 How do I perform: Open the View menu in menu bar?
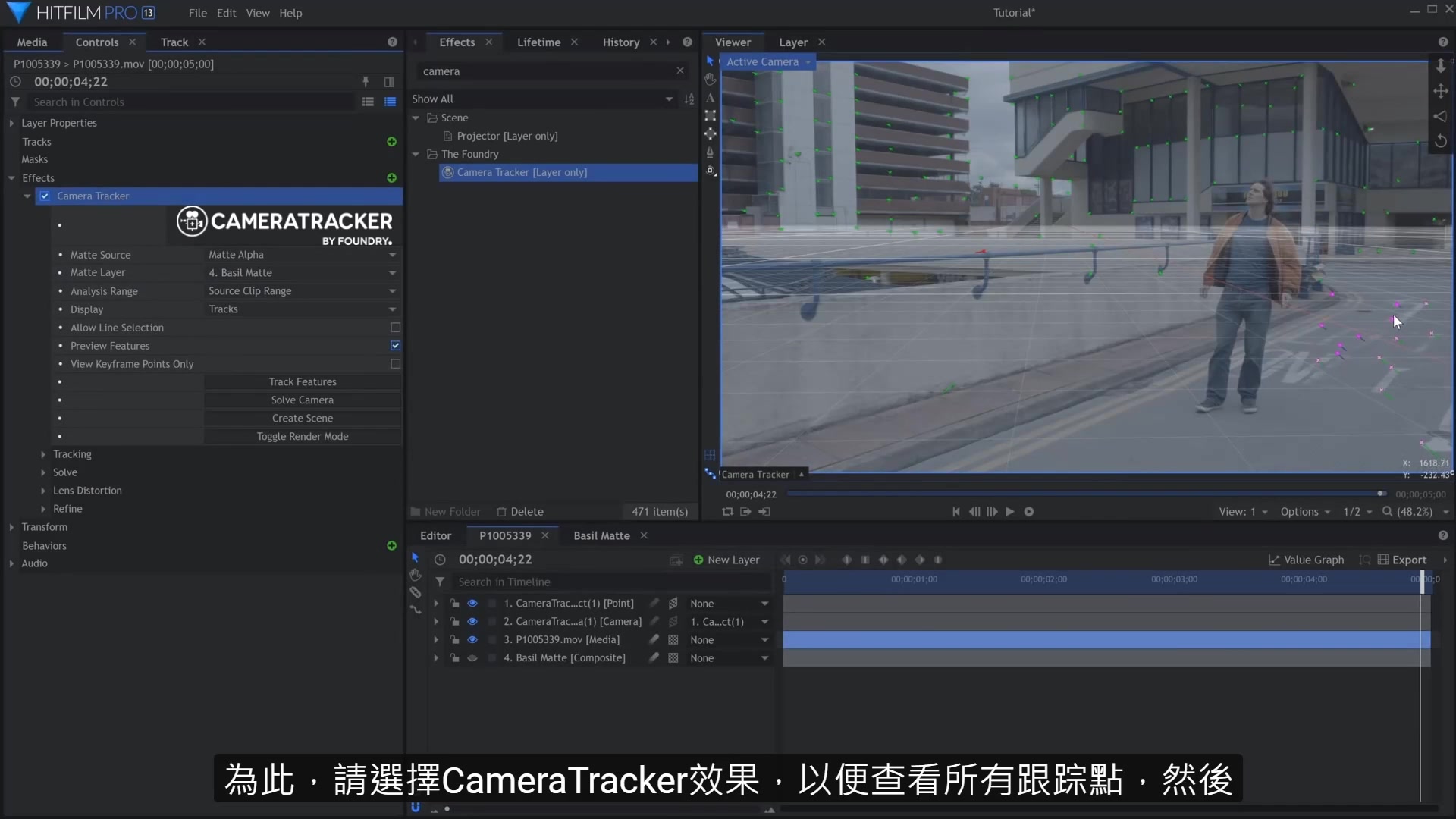258,13
